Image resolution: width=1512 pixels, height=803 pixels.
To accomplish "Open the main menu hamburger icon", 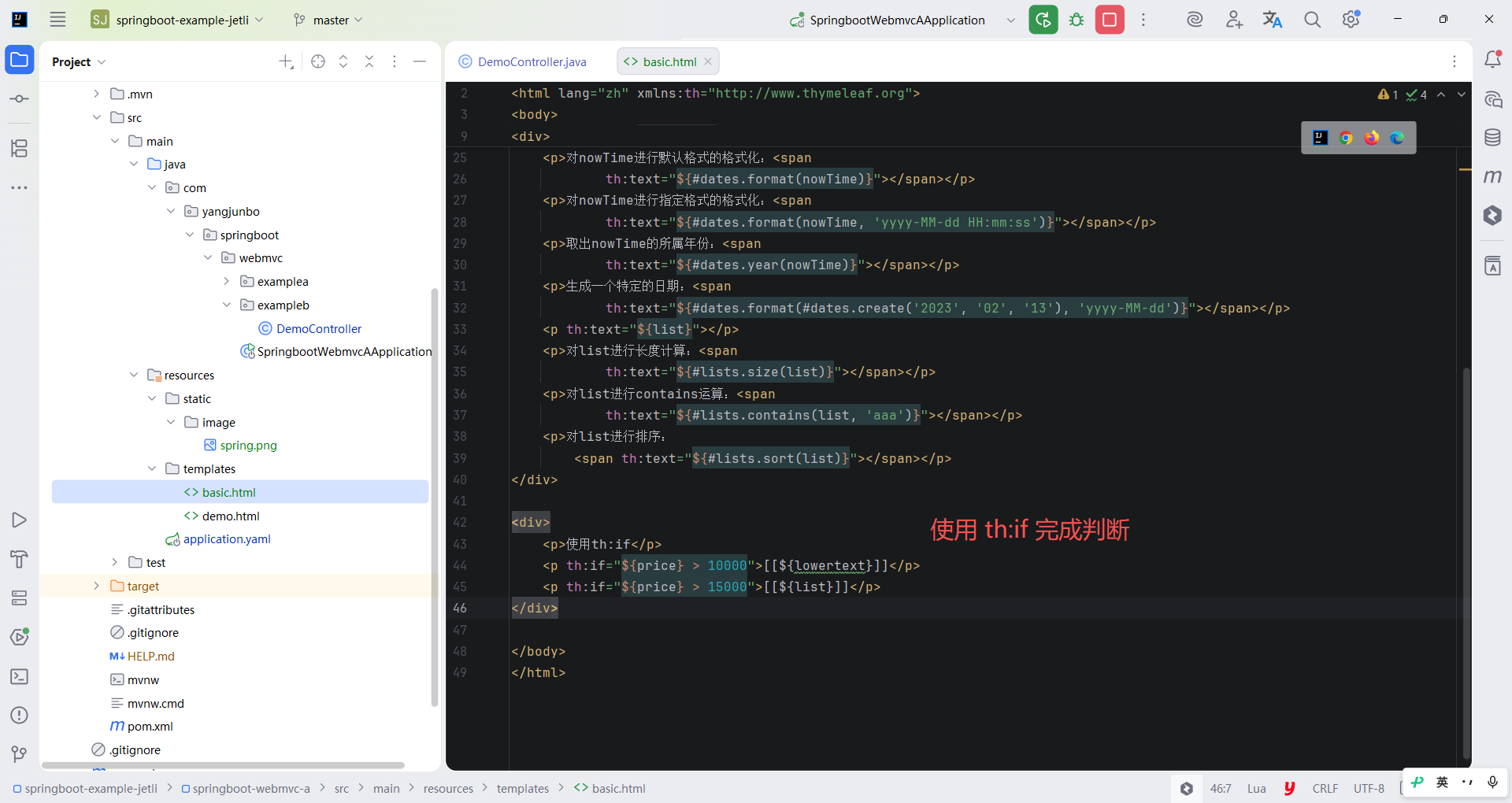I will 57,20.
